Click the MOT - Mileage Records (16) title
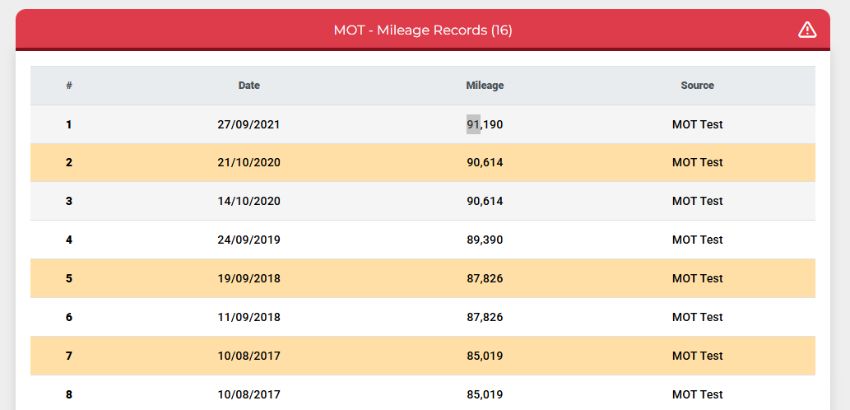Viewport: 850px width, 410px height. (x=423, y=30)
